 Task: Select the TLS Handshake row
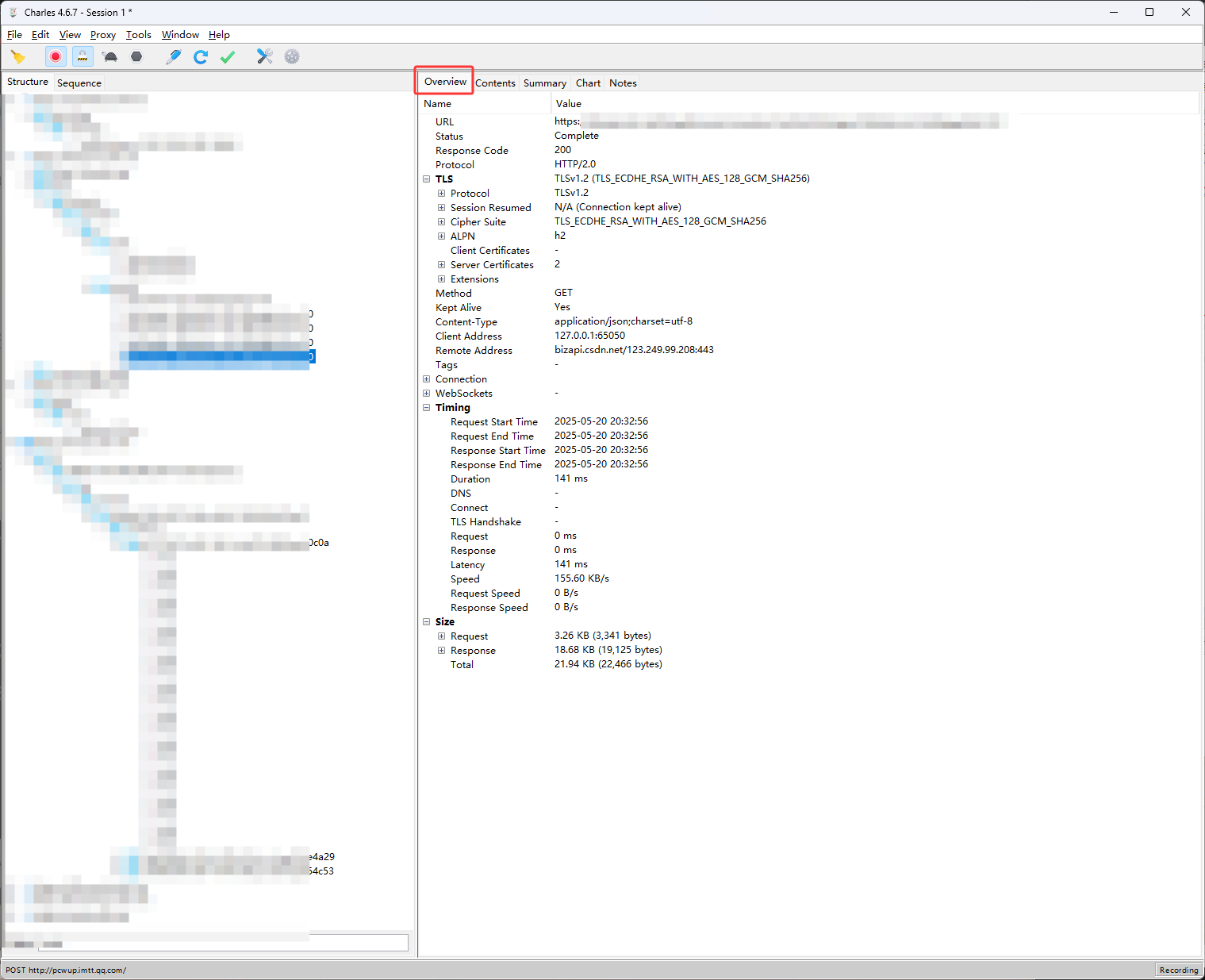pos(809,521)
